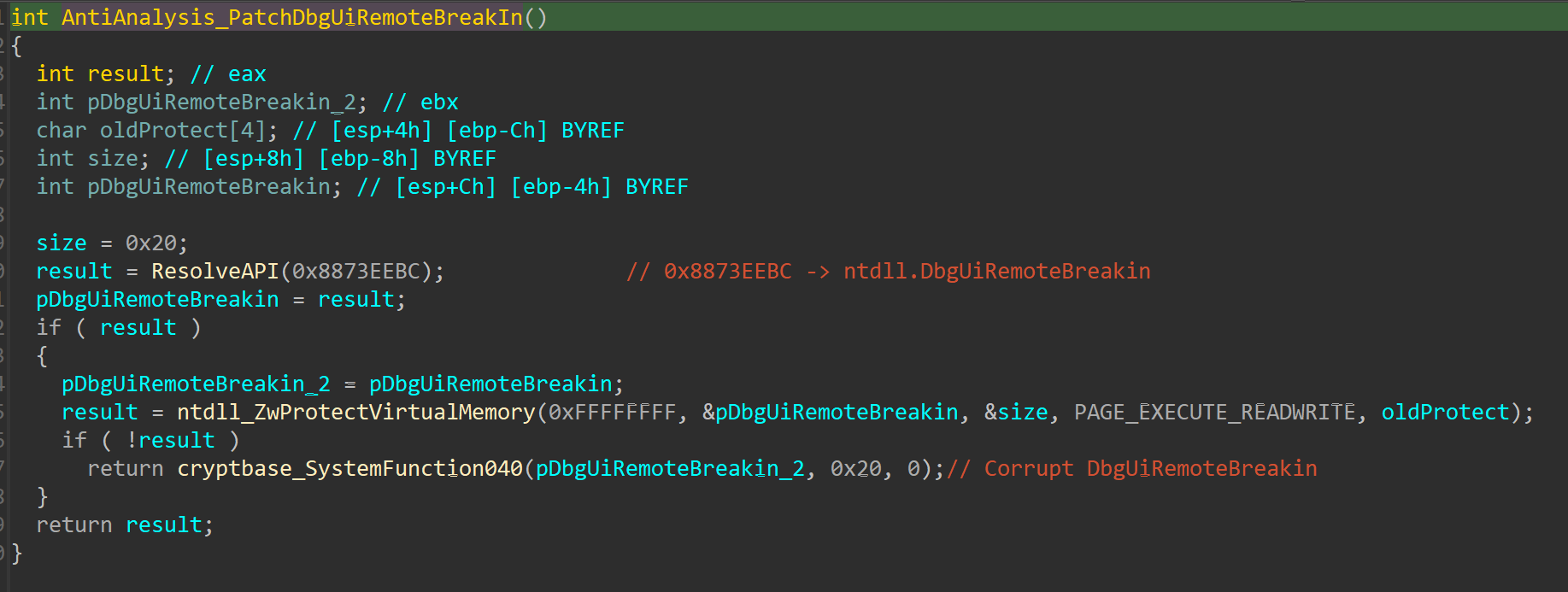Select the oldProtect variable declaration
Viewport: 1568px width, 592px height.
tap(157, 130)
